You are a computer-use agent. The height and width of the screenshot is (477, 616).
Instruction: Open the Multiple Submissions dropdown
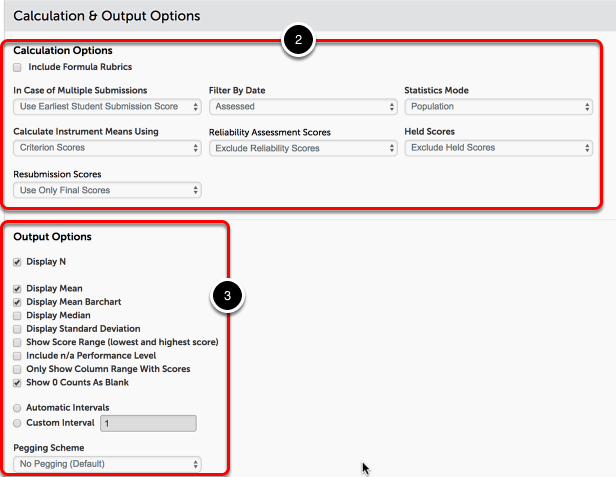pos(107,106)
